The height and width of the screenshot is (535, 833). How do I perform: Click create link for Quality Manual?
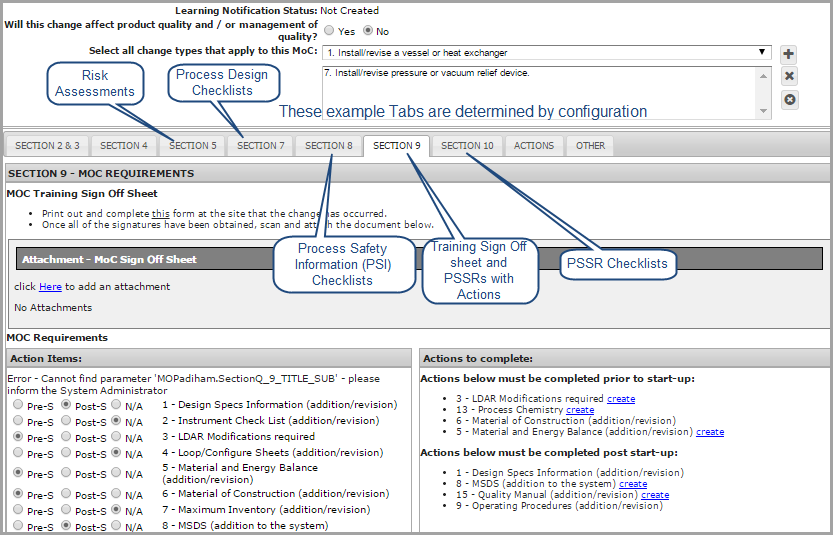655,494
